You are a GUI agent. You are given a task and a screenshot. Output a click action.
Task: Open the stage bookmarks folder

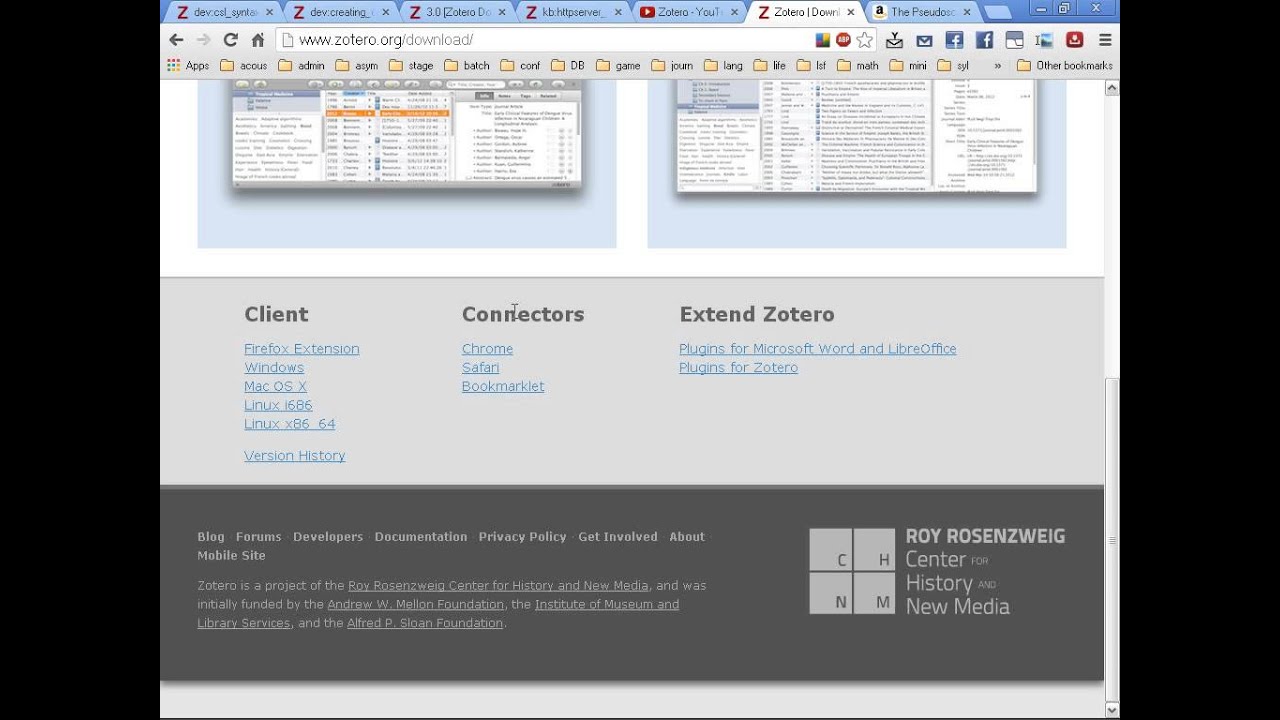pyautogui.click(x=411, y=66)
